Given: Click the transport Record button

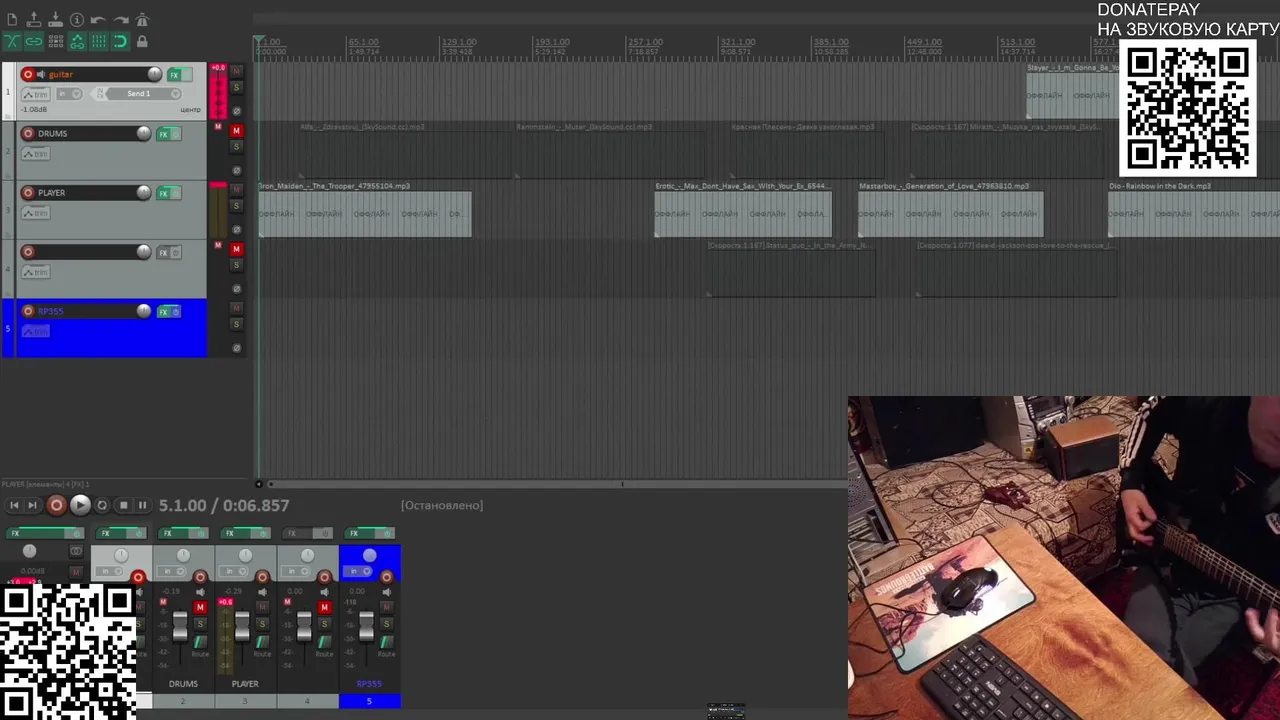Looking at the screenshot, I should [x=56, y=505].
